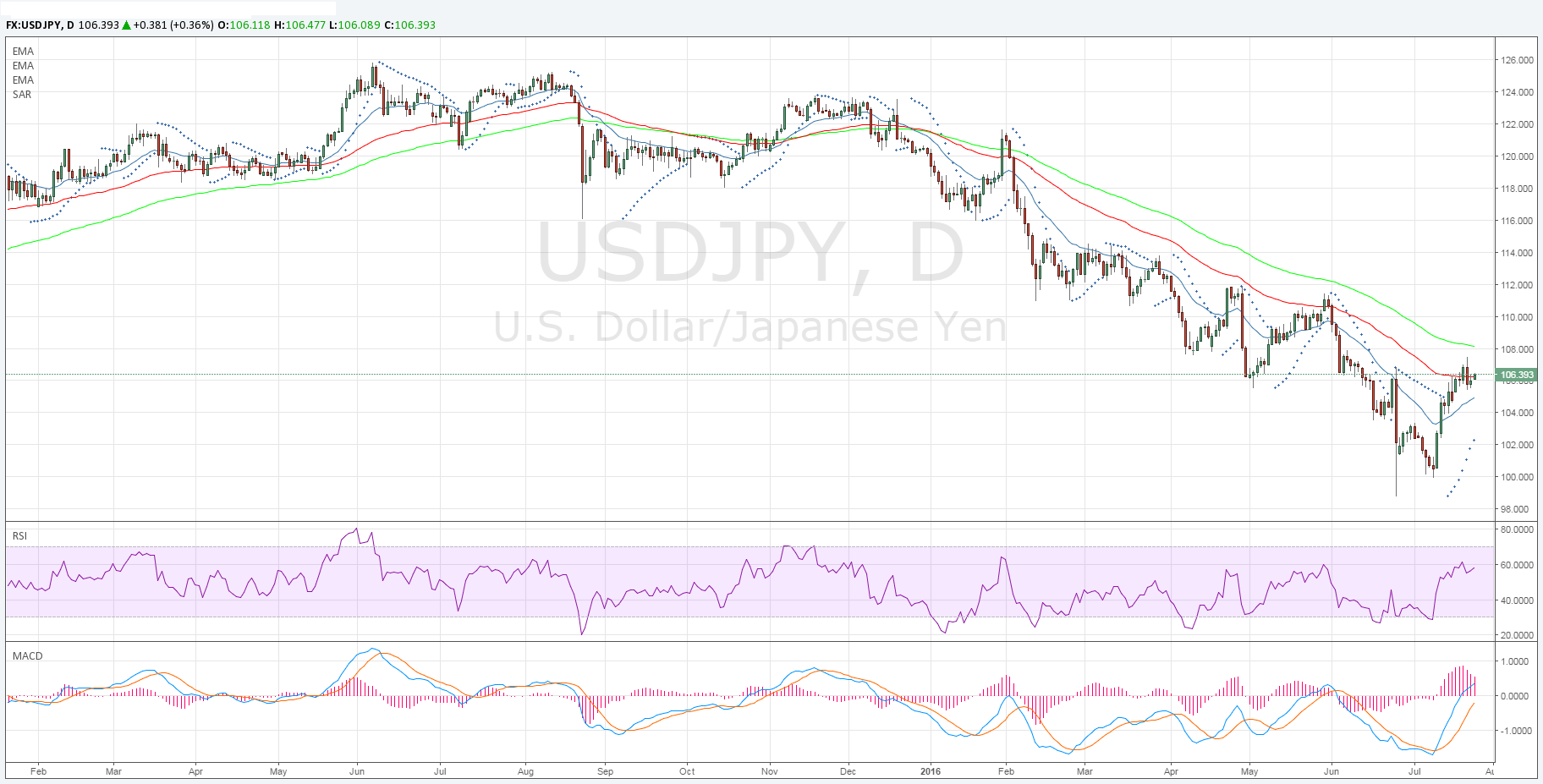Click the Dec month marker on time axis
Image resolution: width=1543 pixels, height=784 pixels.
coord(848,771)
